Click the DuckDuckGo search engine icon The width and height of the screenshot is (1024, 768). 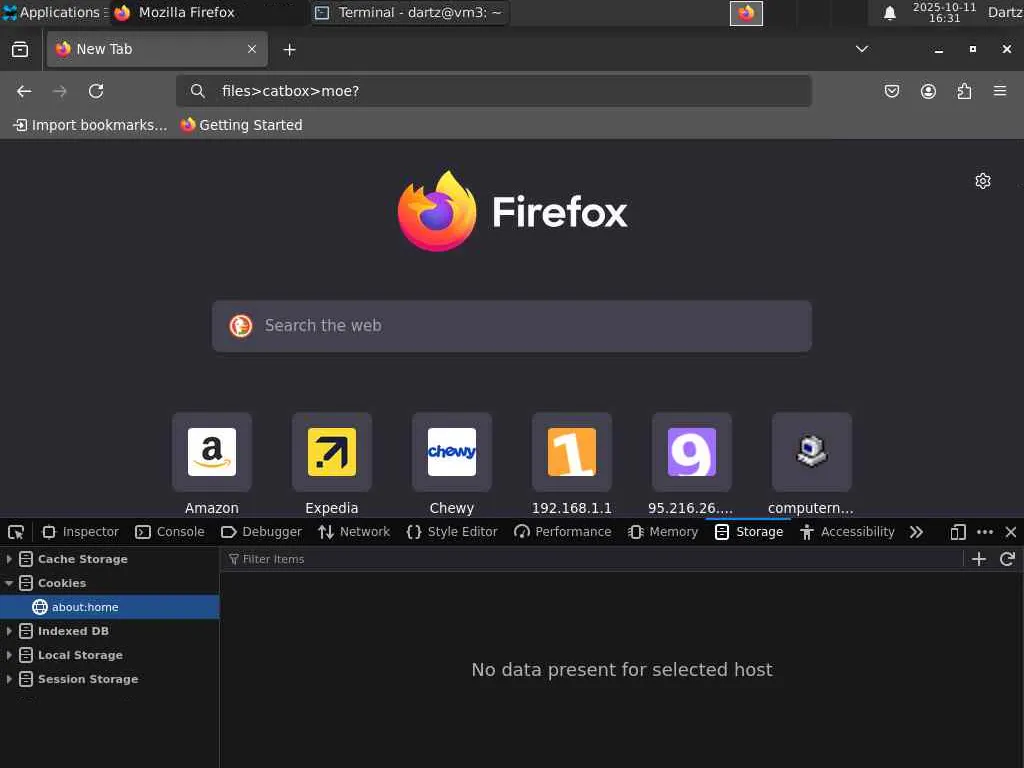coord(240,325)
